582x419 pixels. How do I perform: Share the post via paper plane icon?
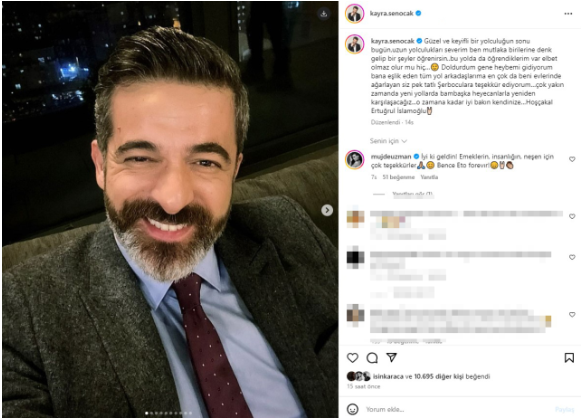(392, 357)
